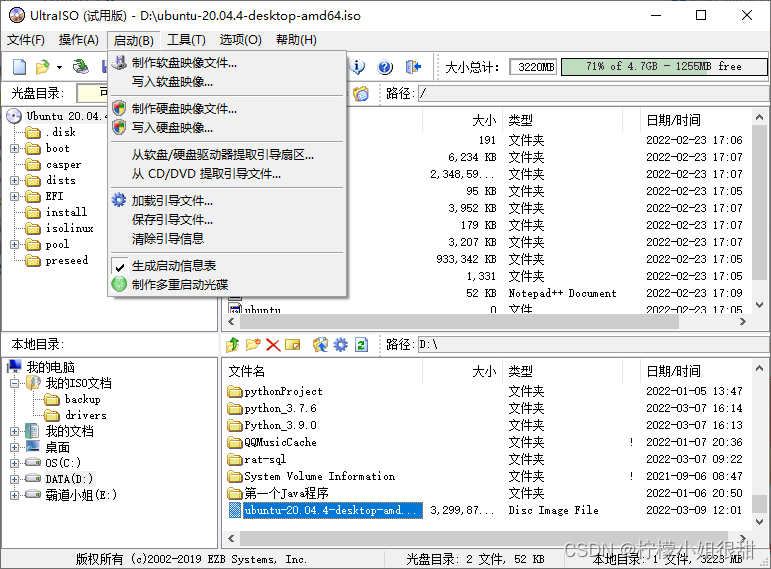Click the My Computer icon in local tree
Screen dimensions: 771x569
[15, 367]
